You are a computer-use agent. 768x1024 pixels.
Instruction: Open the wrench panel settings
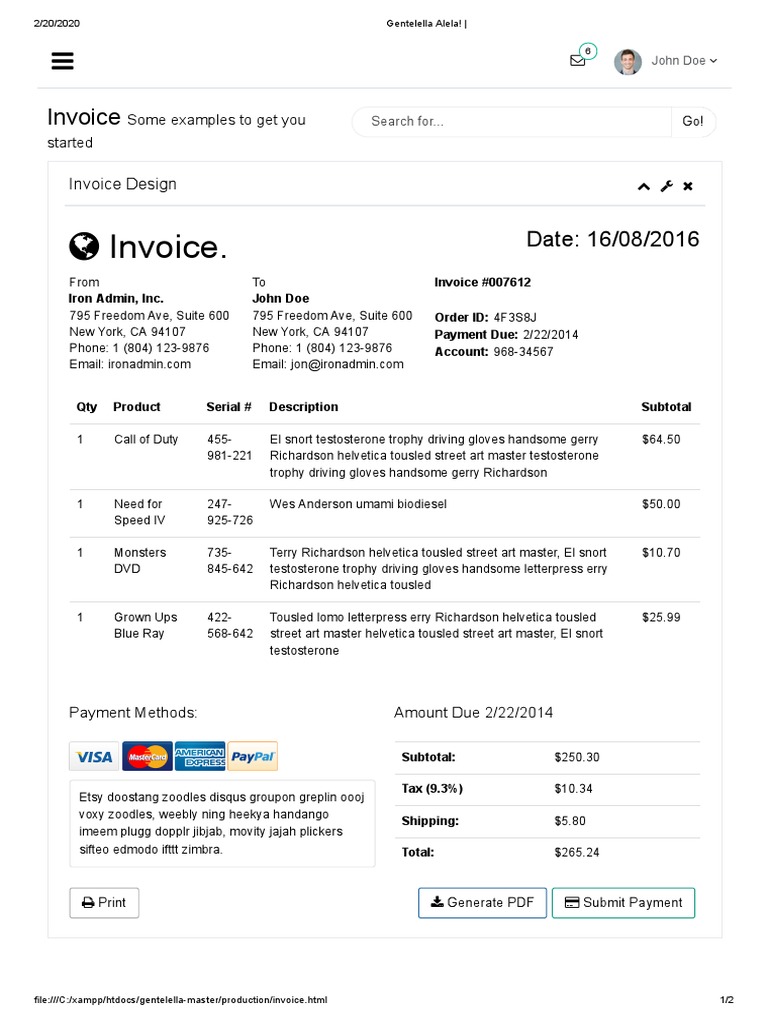[666, 186]
